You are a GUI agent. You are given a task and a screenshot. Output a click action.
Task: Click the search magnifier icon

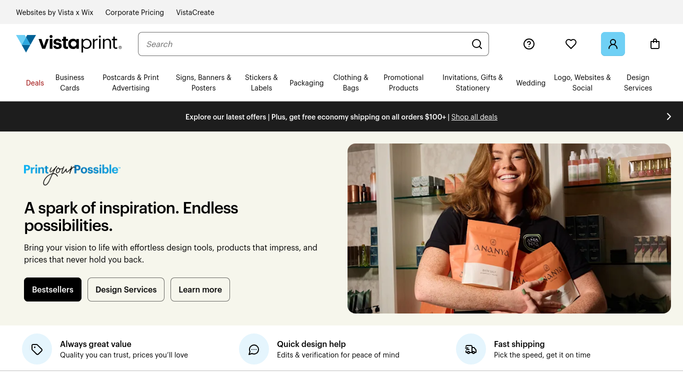click(x=477, y=44)
